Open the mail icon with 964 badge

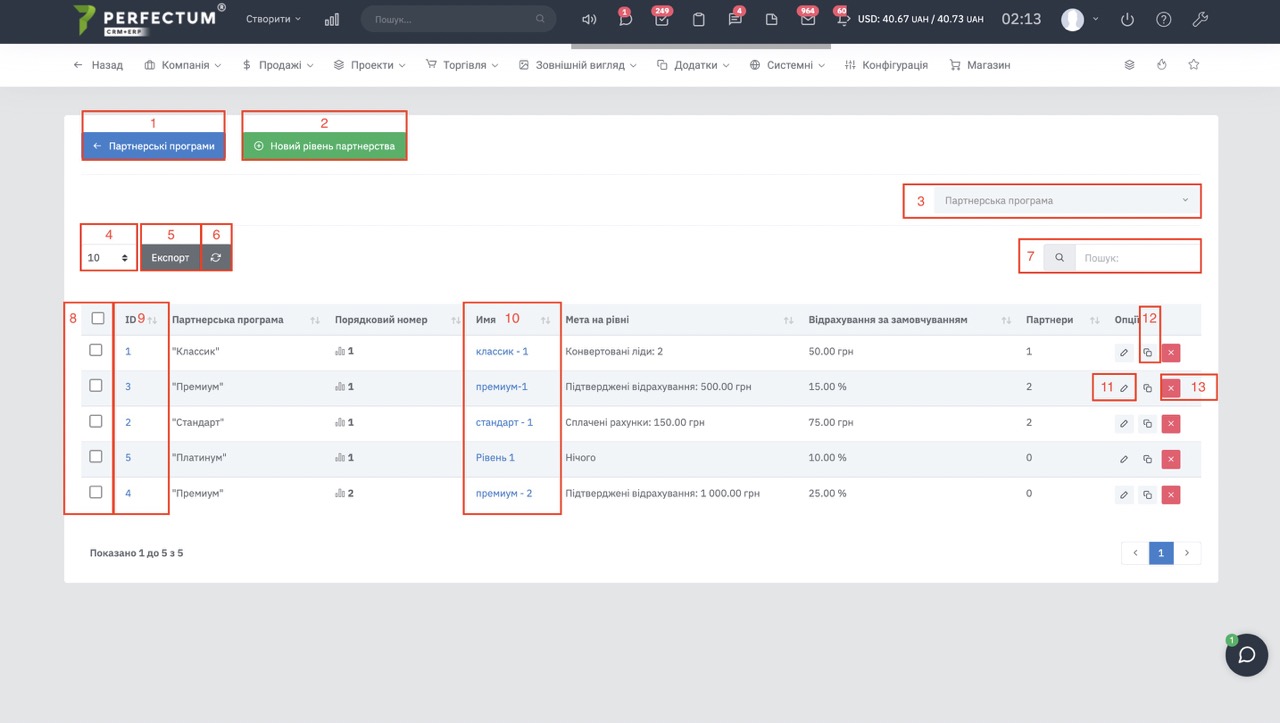[x=807, y=20]
